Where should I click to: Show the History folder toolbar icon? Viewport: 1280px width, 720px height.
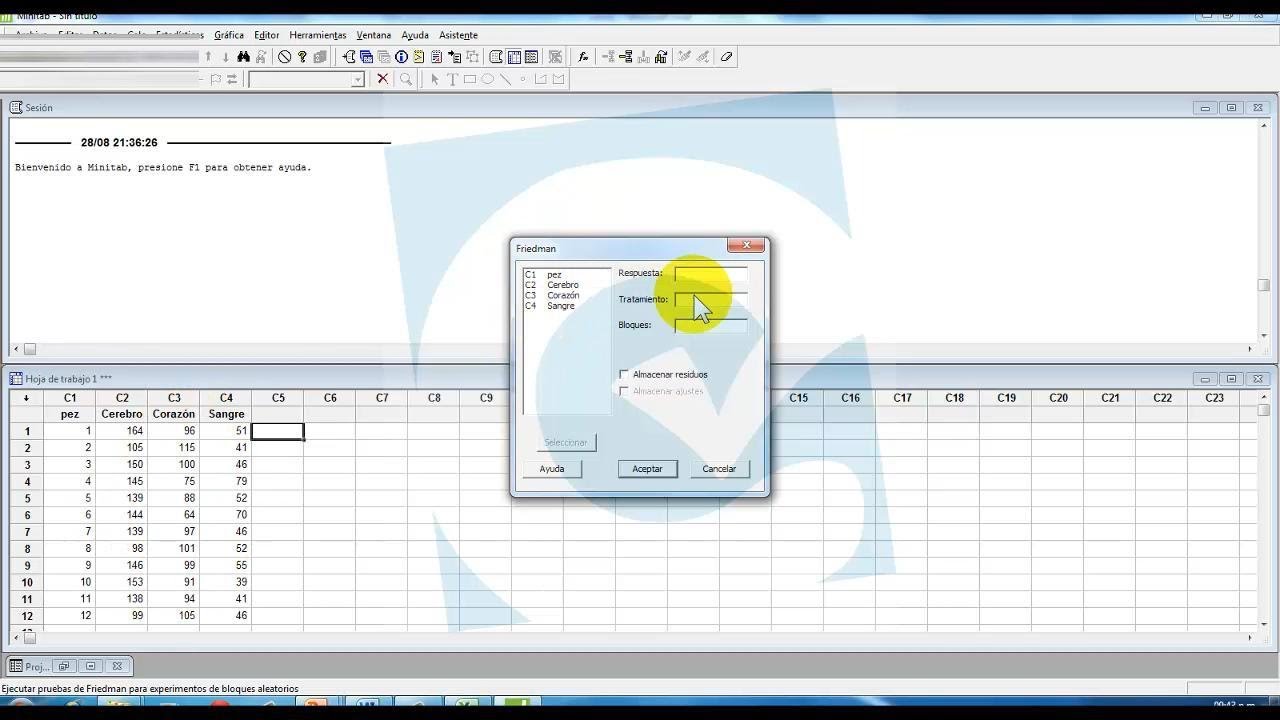(418, 57)
